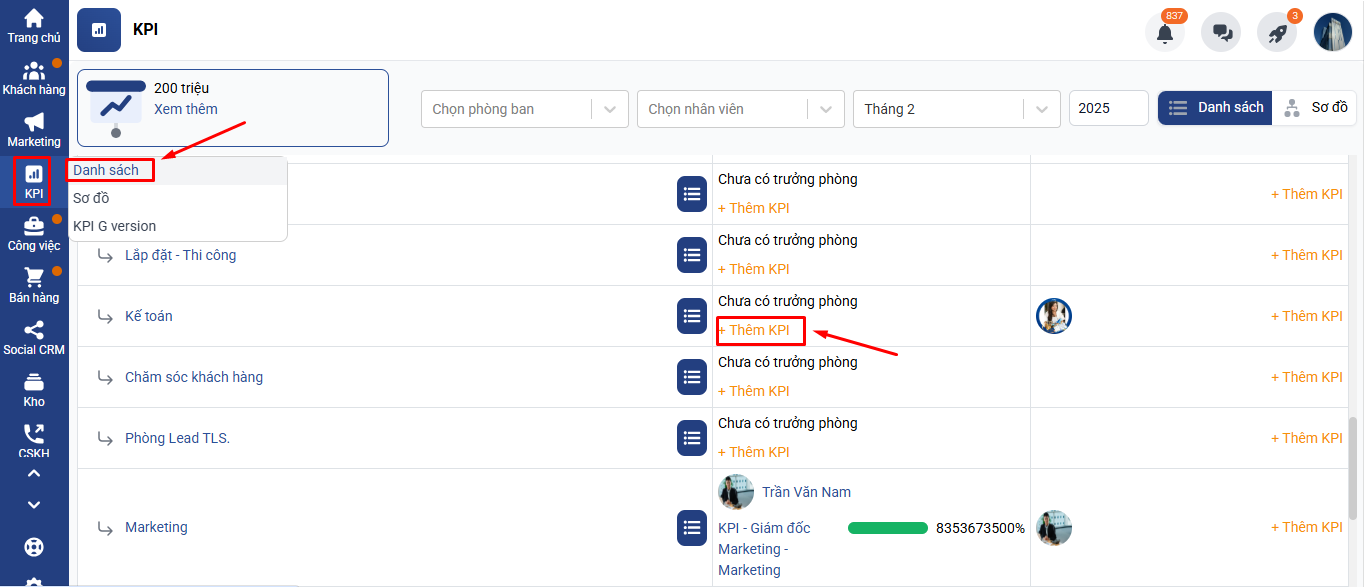Open the Khách hàng customers module
The width and height of the screenshot is (1364, 587).
click(34, 78)
